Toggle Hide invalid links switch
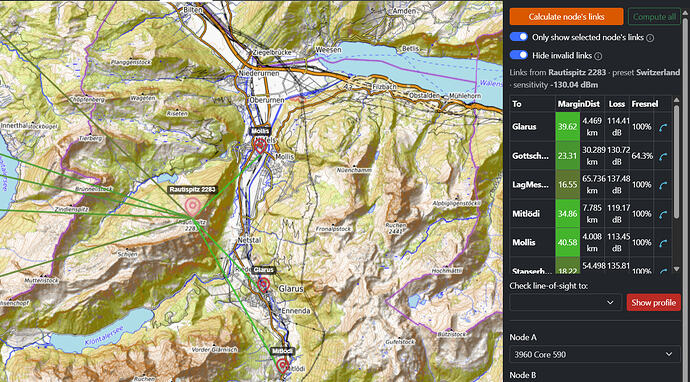The height and width of the screenshot is (382, 690). coord(519,55)
